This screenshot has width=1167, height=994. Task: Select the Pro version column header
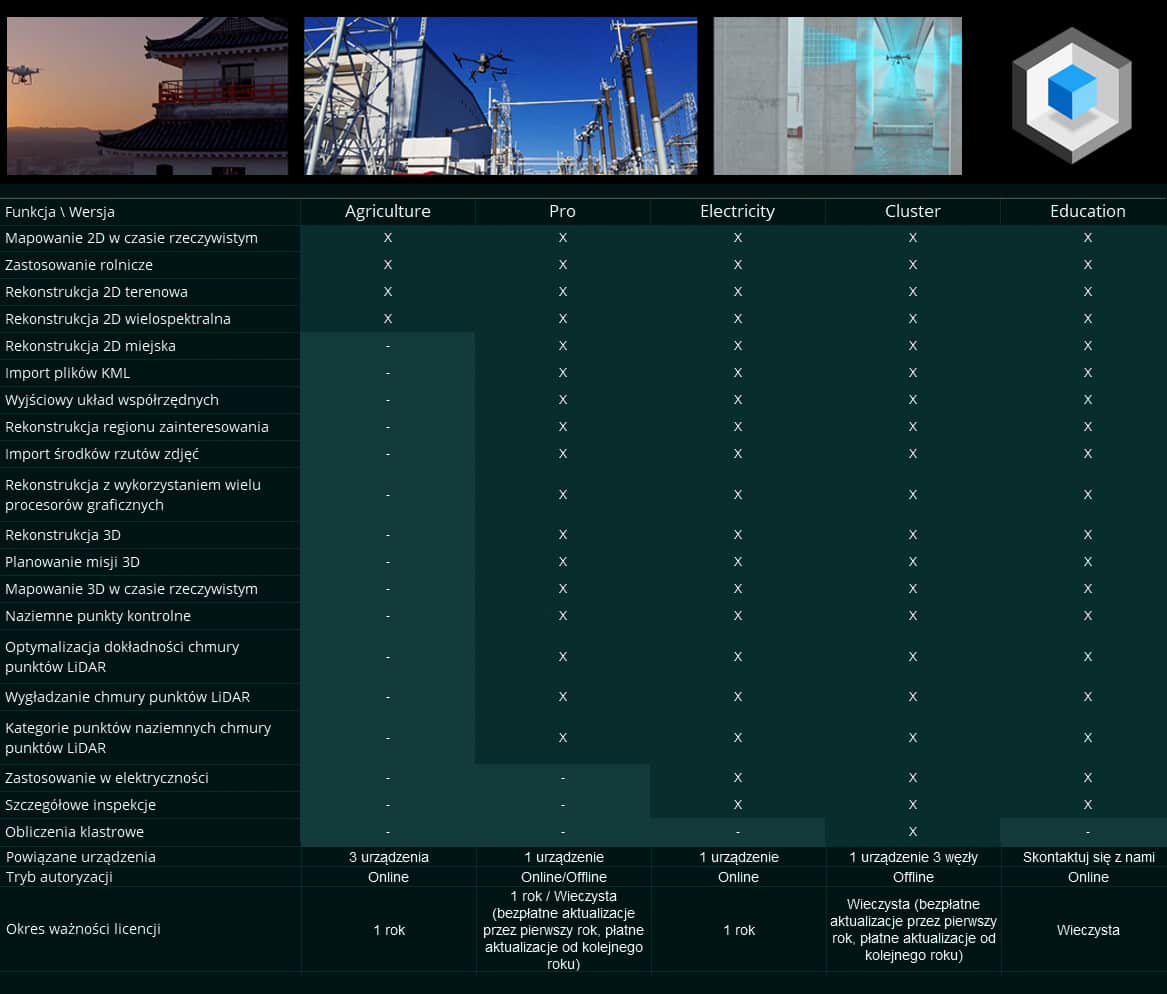click(x=562, y=211)
